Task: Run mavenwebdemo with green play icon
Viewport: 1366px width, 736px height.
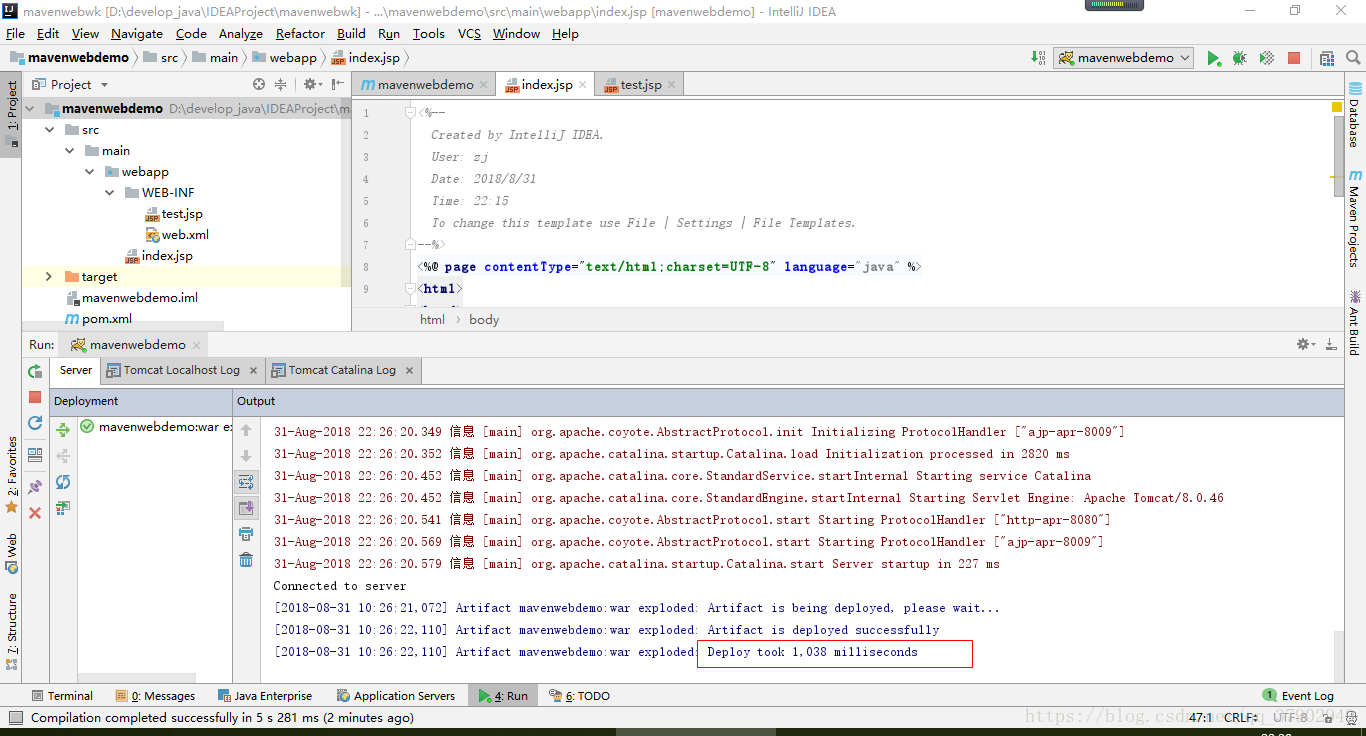Action: coord(1213,58)
